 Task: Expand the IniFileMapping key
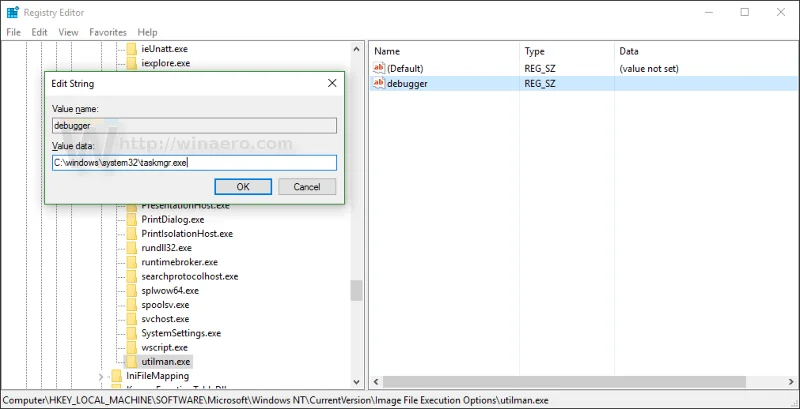[x=101, y=376]
